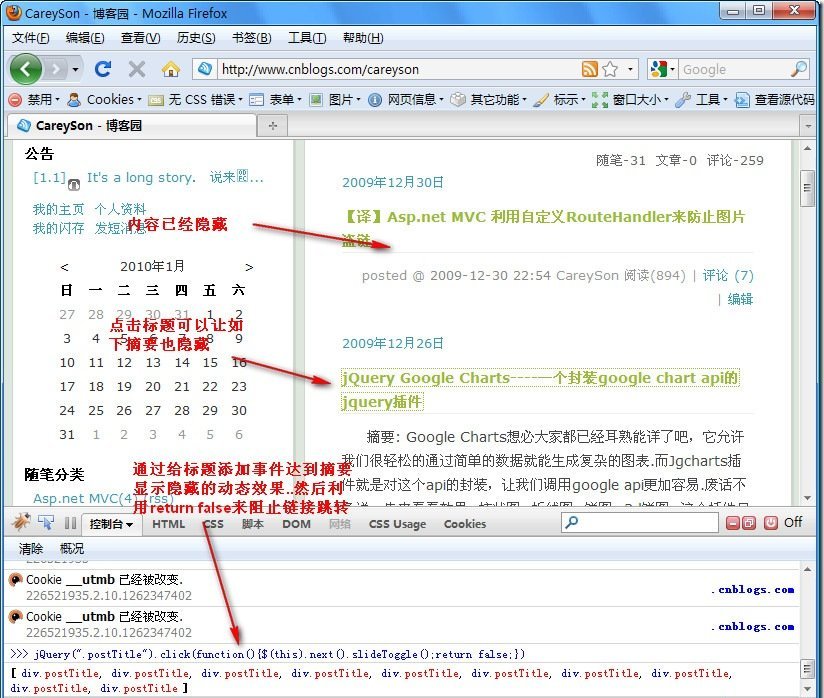This screenshot has height=698, width=824.
Task: Open the 表单 toolbar dropdown
Action: pos(275,99)
